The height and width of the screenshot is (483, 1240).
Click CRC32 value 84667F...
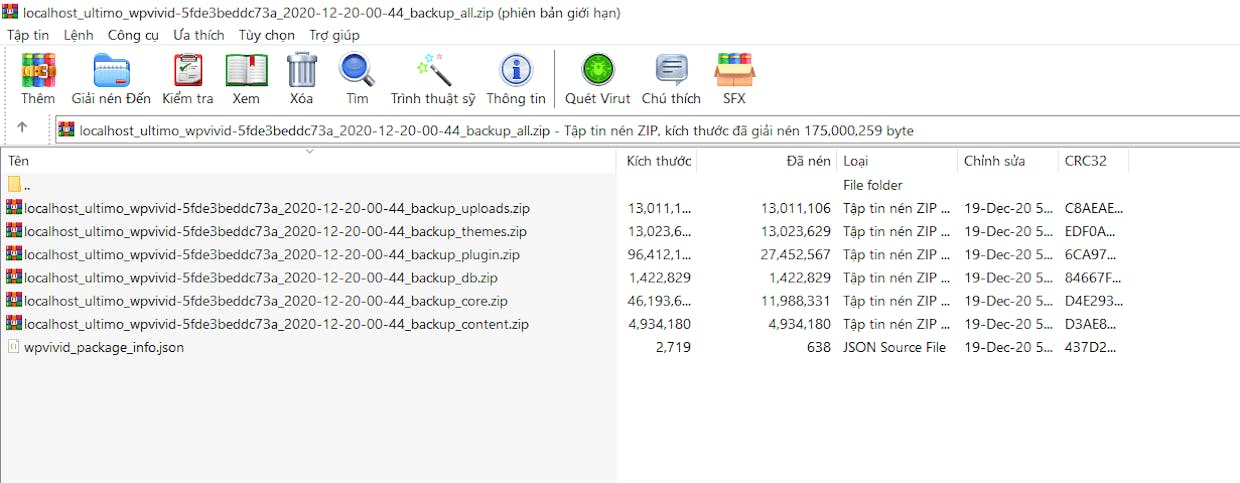pos(1091,277)
